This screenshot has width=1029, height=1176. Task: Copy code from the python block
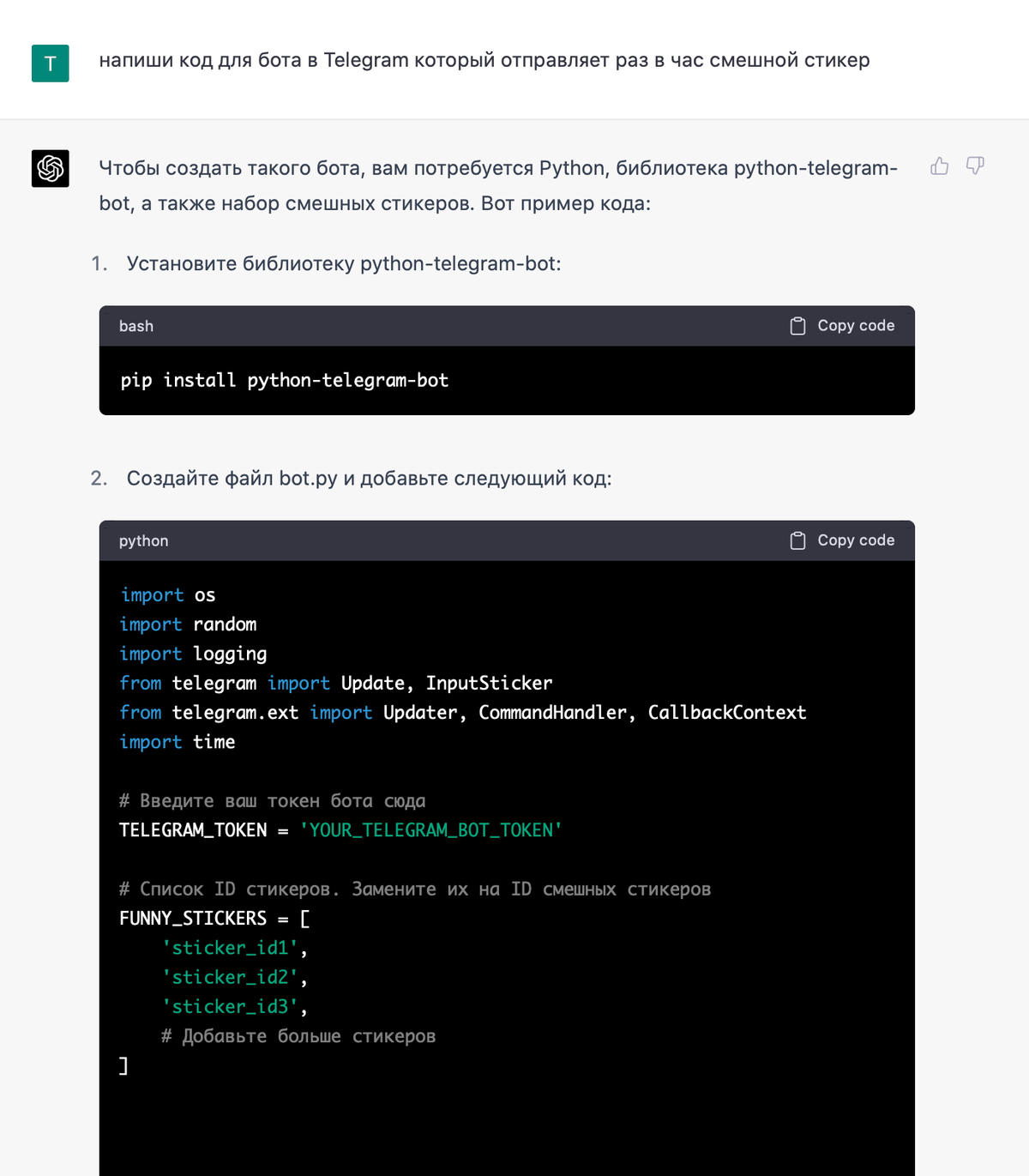click(x=842, y=540)
